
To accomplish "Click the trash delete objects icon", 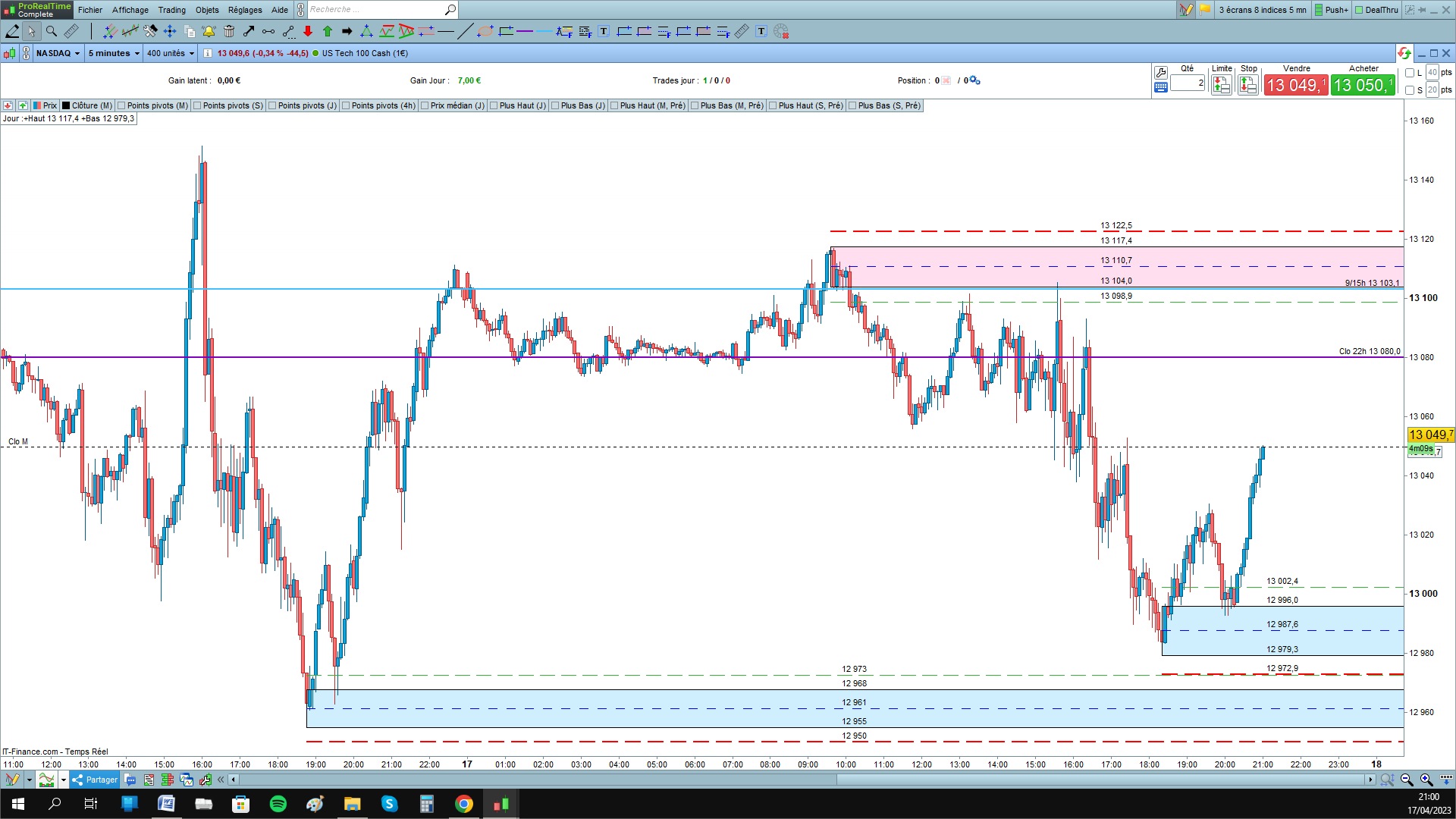I will point(229,31).
